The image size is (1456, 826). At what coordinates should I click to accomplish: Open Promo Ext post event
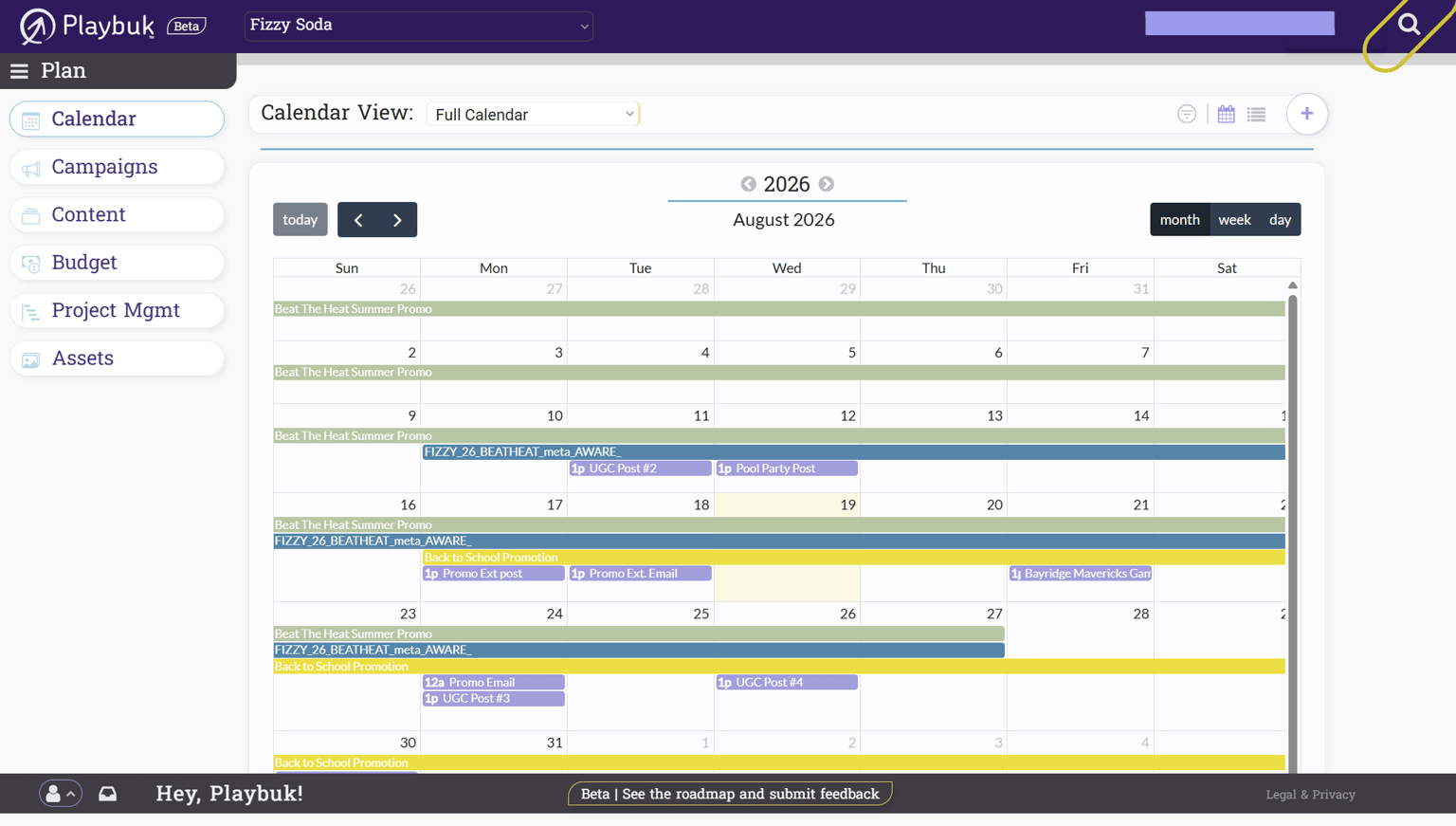(x=493, y=574)
